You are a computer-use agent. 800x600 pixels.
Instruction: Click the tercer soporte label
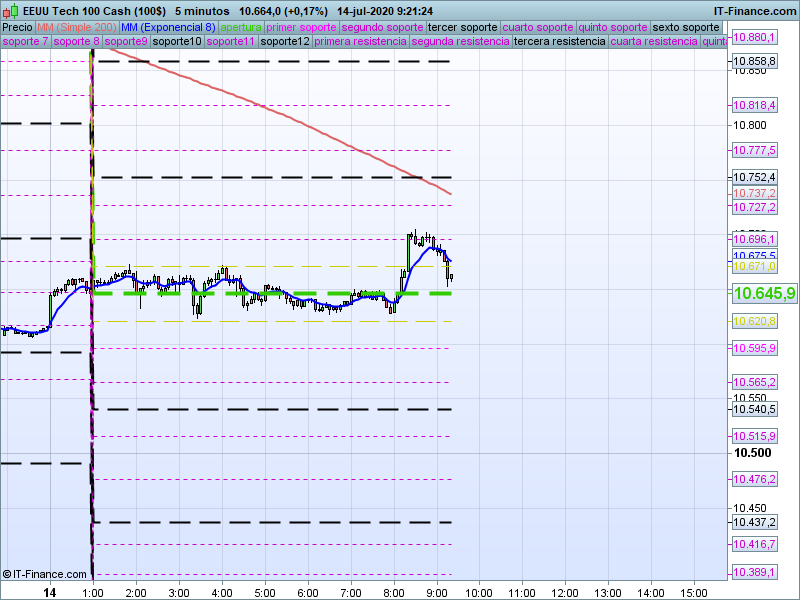click(462, 27)
